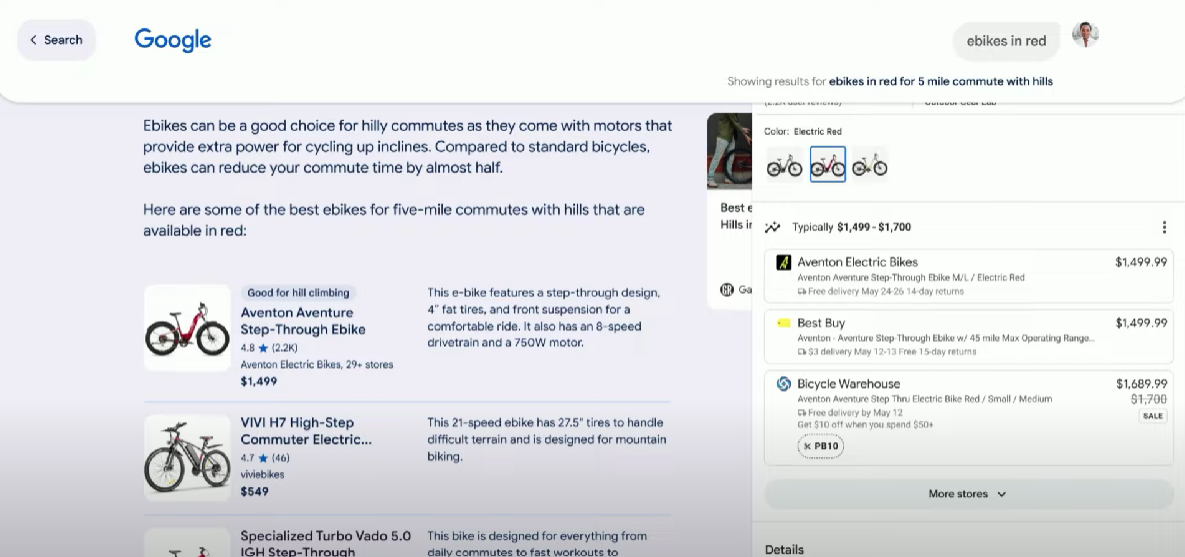Open the user profile avatar
The width and height of the screenshot is (1185, 557).
point(1085,34)
